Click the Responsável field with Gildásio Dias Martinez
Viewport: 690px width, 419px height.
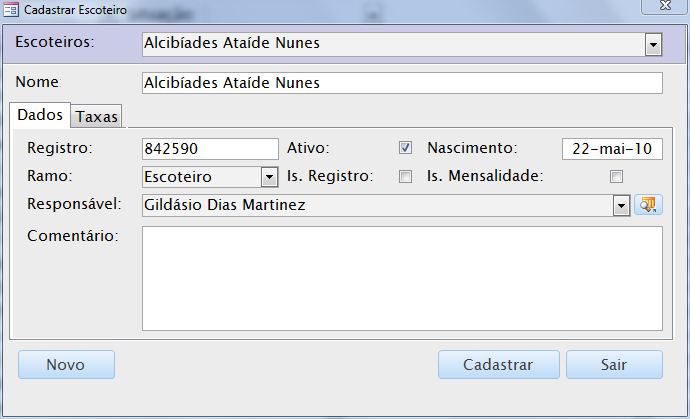coord(376,205)
